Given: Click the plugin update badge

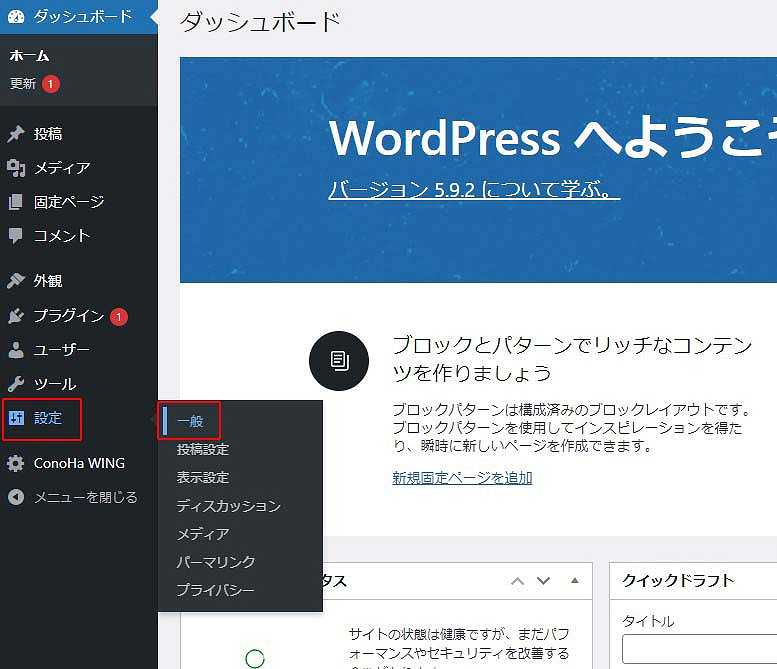Looking at the screenshot, I should click(x=118, y=317).
